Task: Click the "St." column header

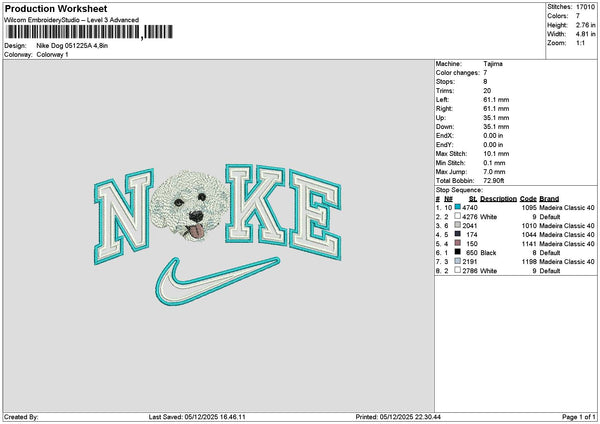Action: pyautogui.click(x=473, y=199)
